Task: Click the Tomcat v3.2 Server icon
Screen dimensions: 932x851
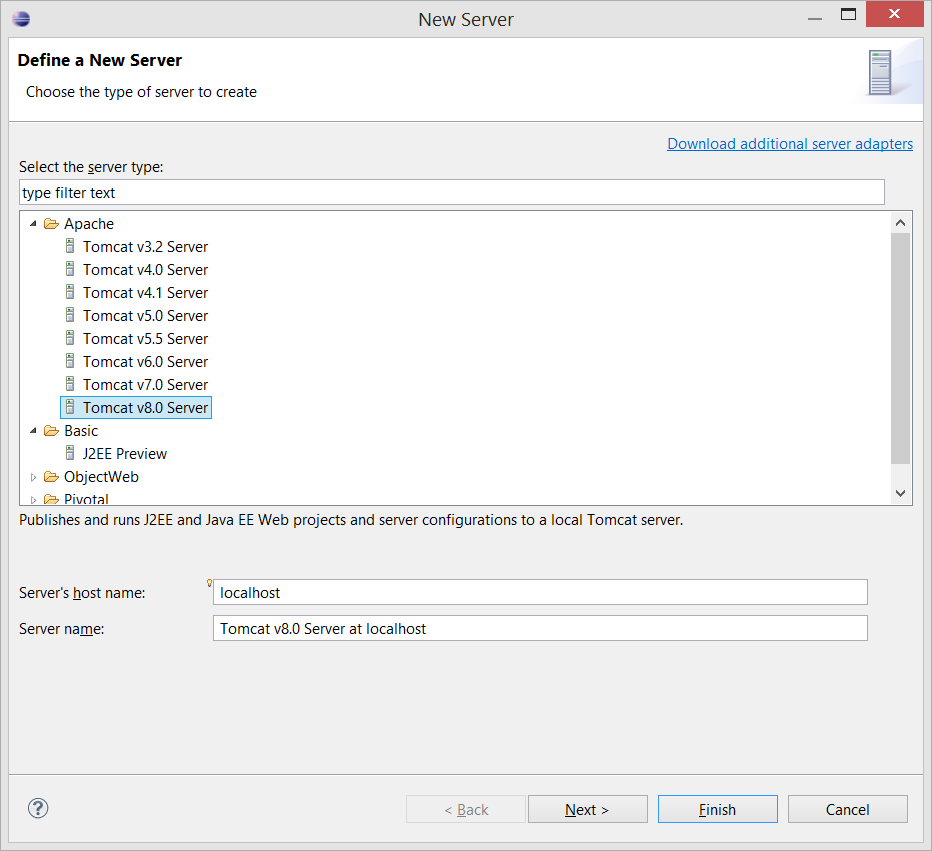Action: tap(70, 246)
